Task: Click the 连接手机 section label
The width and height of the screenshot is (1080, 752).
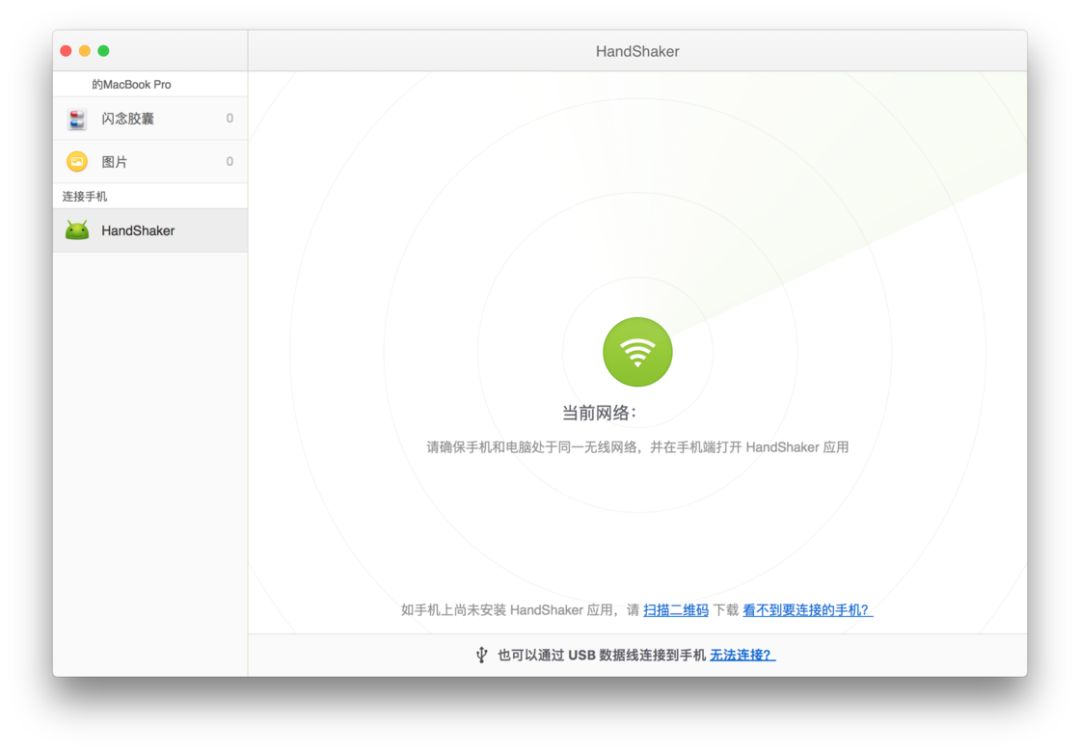Action: coord(85,196)
